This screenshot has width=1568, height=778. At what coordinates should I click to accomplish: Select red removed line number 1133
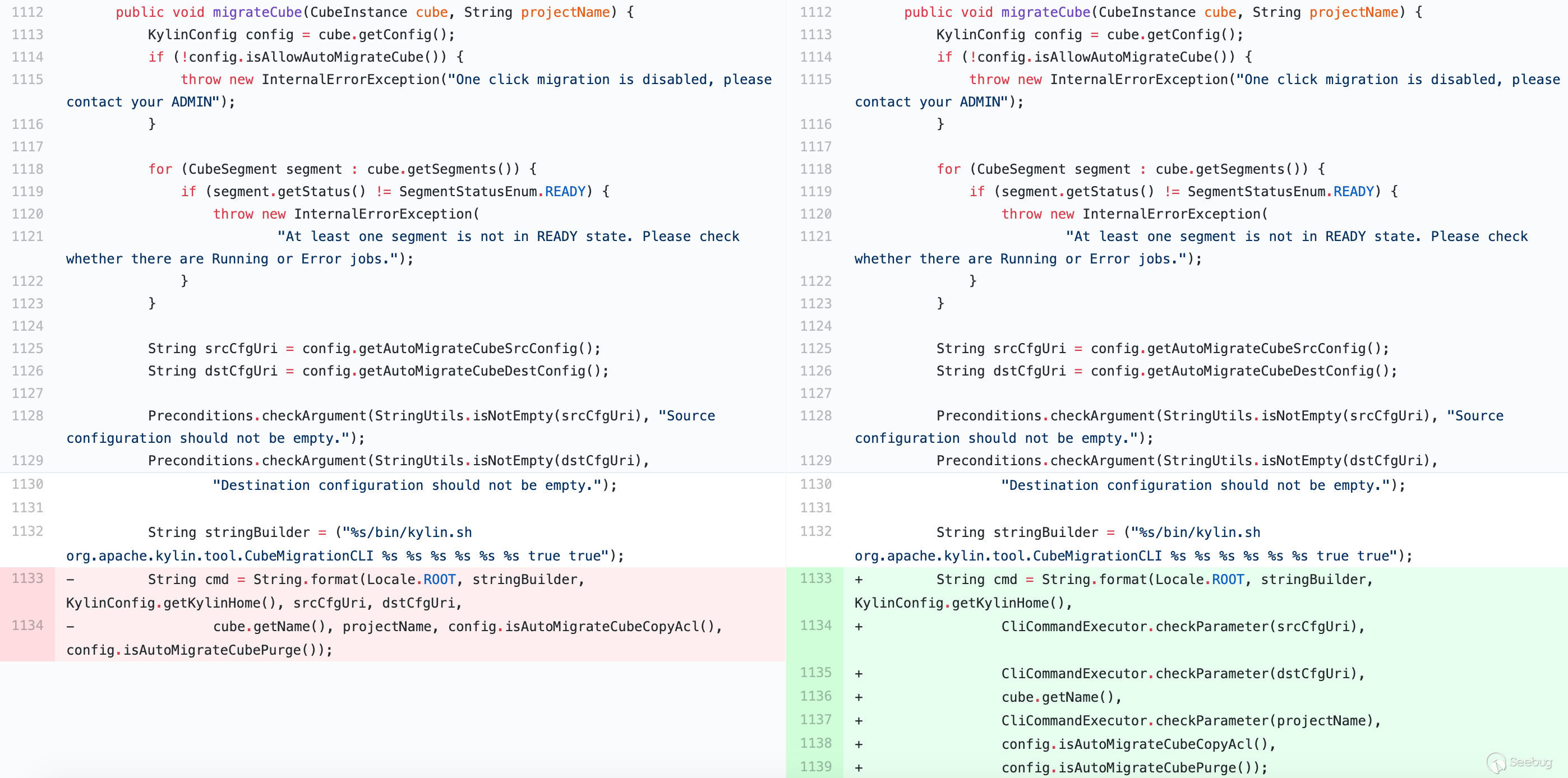pos(27,578)
